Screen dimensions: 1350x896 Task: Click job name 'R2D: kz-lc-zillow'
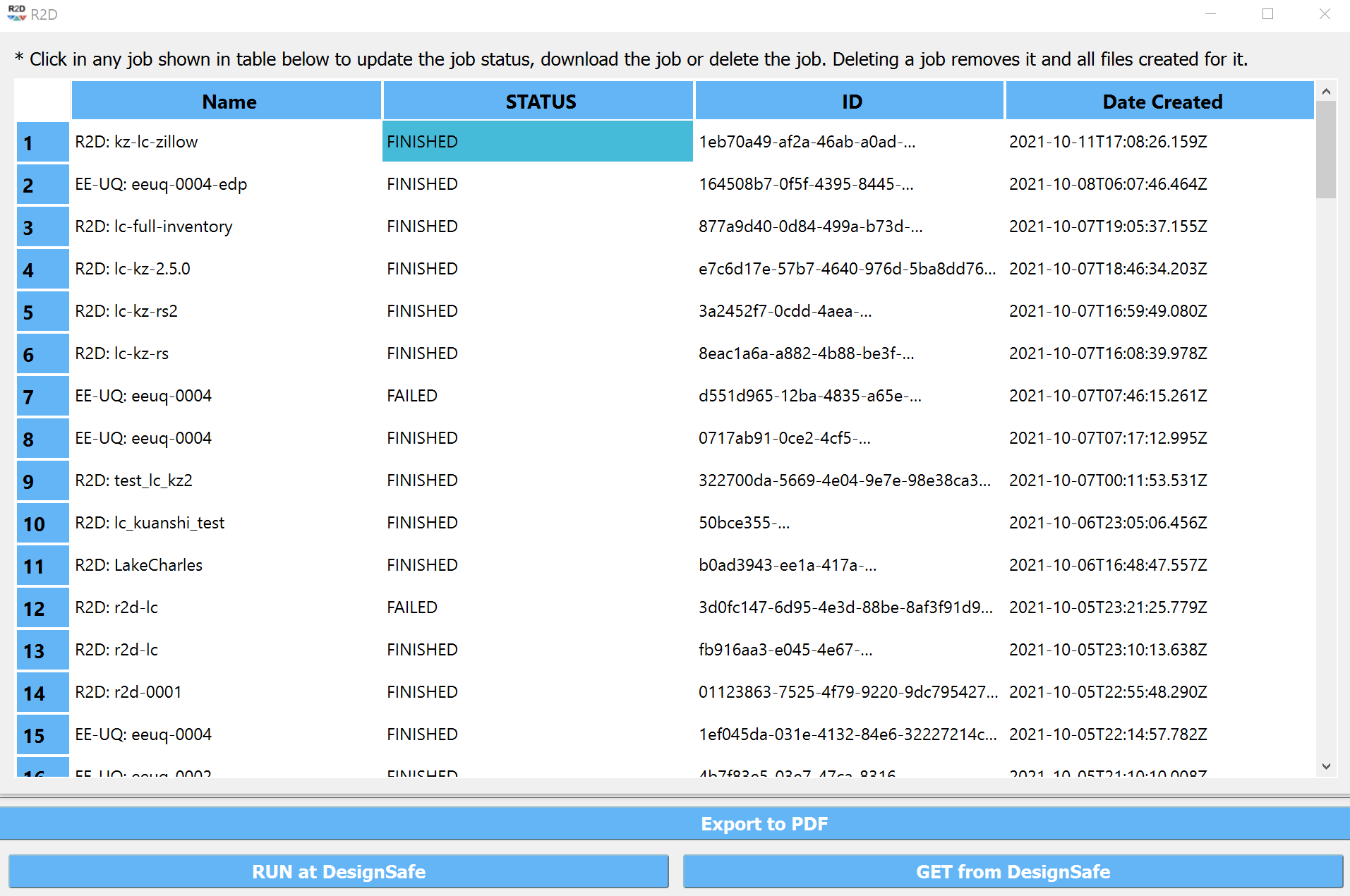coord(136,142)
